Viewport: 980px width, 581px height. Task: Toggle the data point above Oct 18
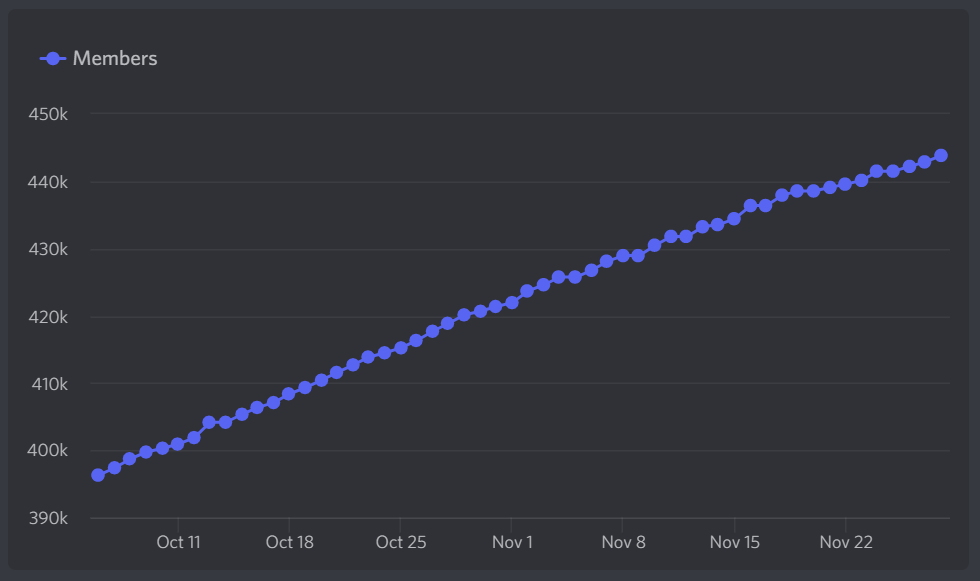click(290, 392)
